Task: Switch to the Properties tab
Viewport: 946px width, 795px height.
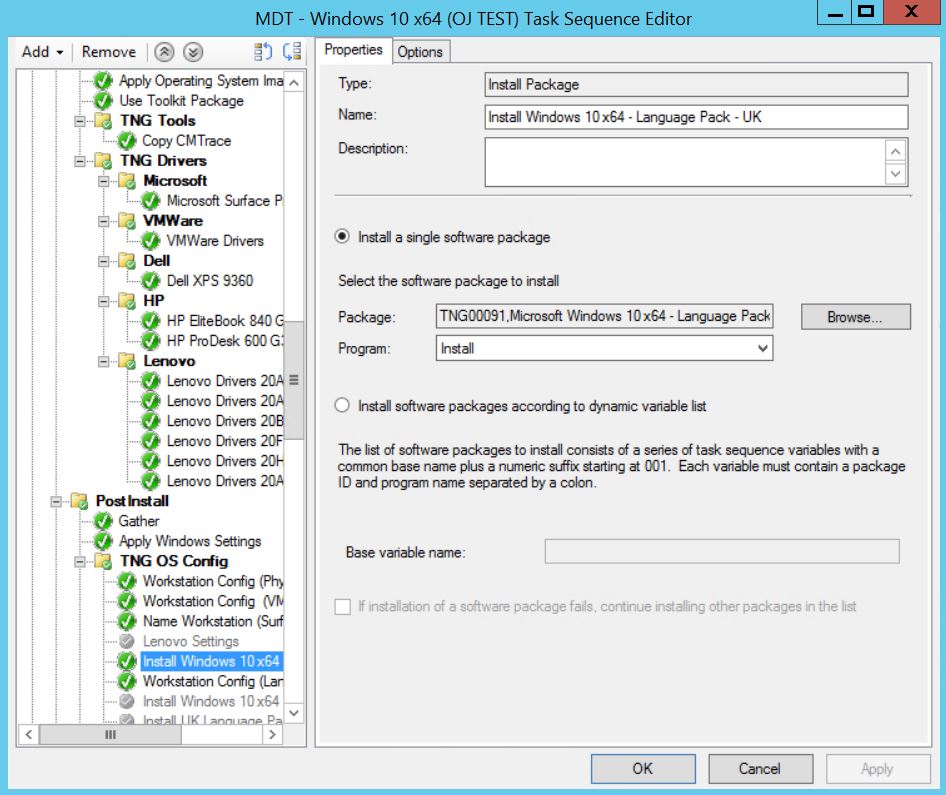Action: point(353,49)
